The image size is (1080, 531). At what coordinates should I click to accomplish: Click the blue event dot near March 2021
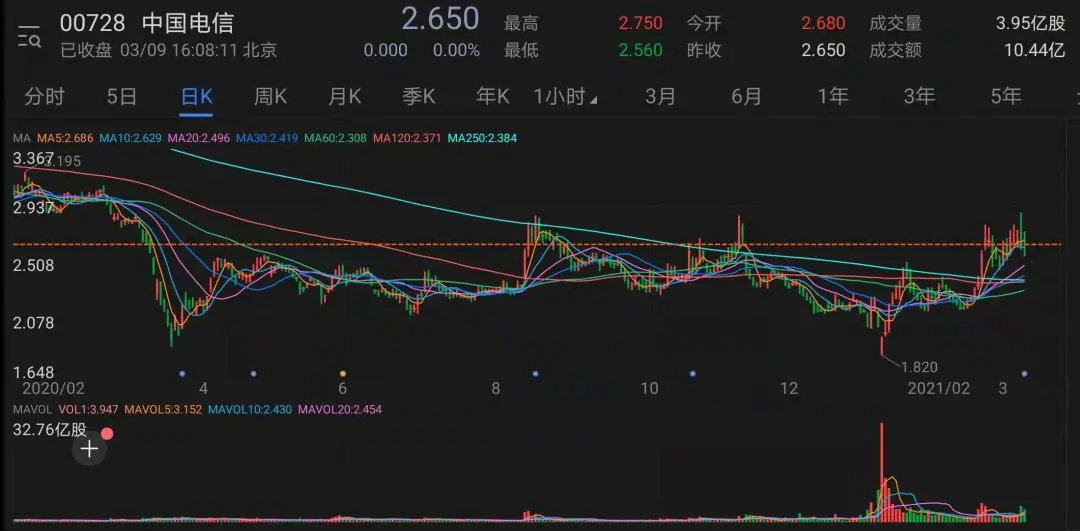pos(1025,374)
